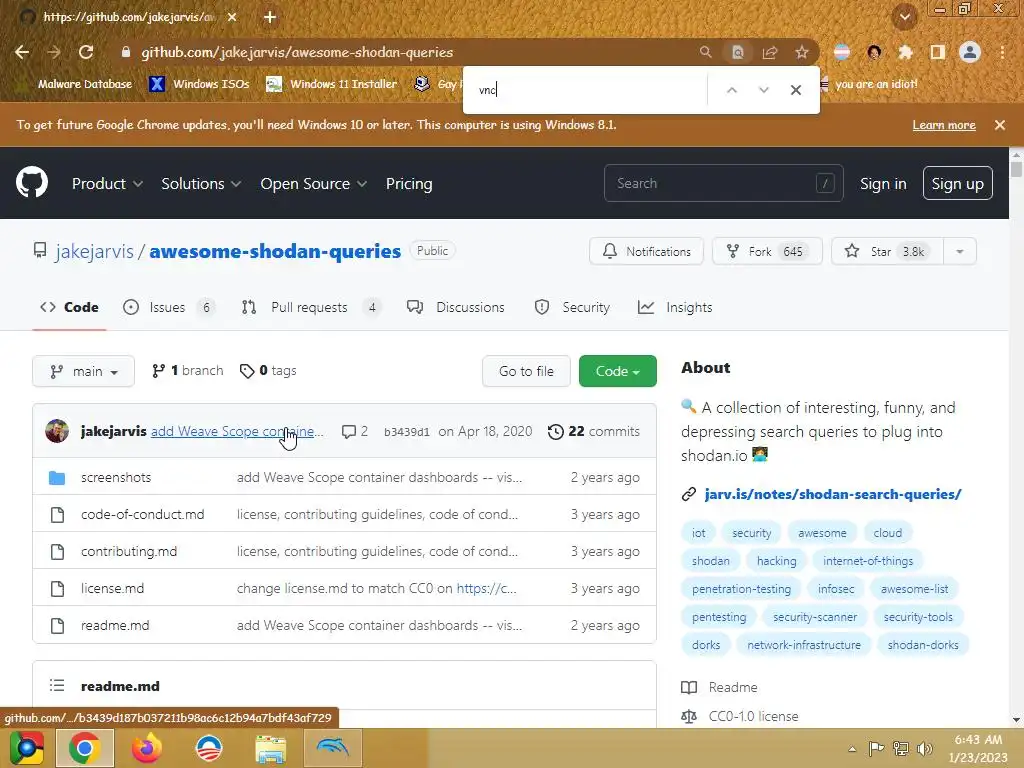Screen dimensions: 1024x768
Task: Bookmark this page with the star icon
Action: click(x=801, y=52)
